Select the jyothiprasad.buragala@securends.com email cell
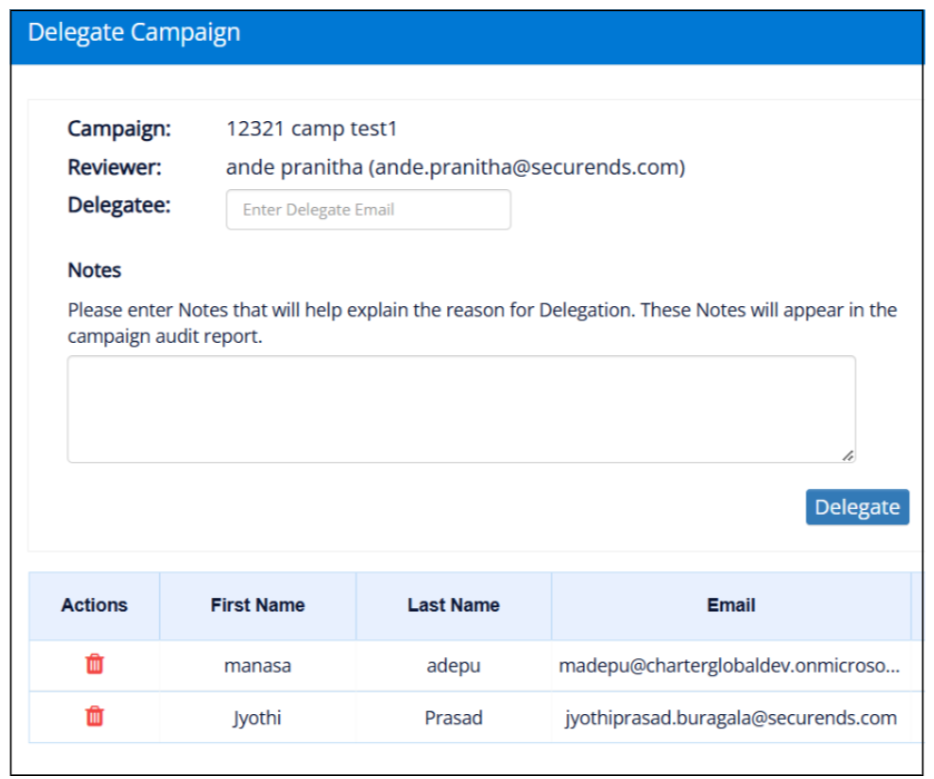Viewport: 934px width, 779px height. [x=731, y=718]
